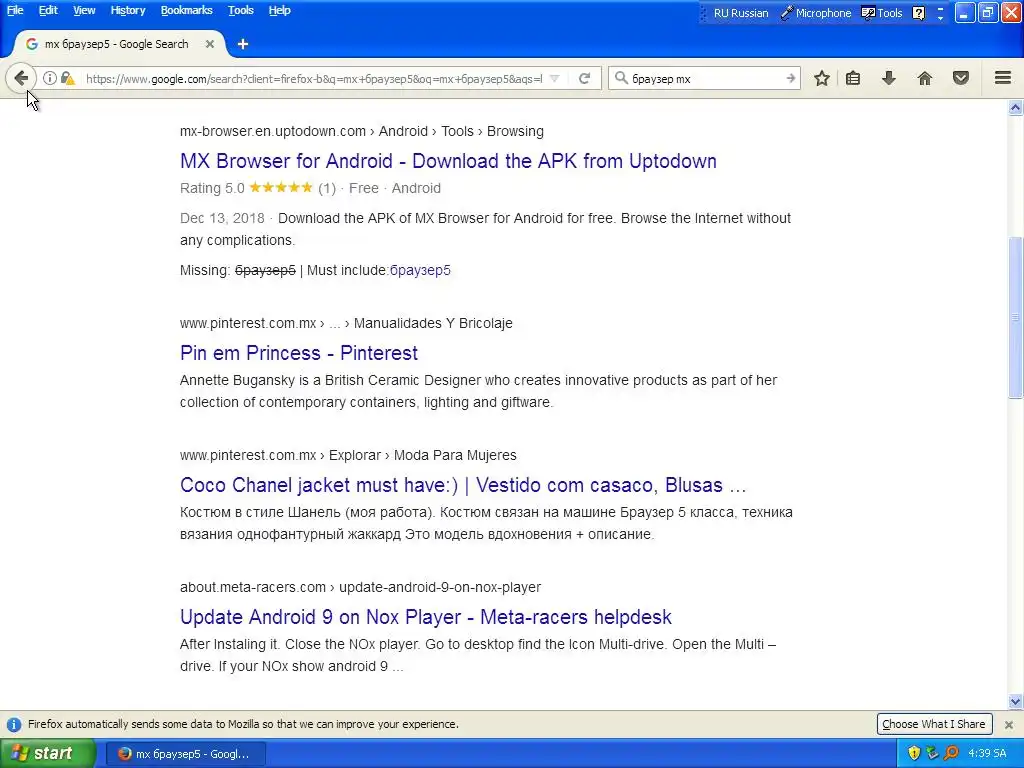The image size is (1024, 768).
Task: Focus the address bar URL field
Action: (x=313, y=78)
